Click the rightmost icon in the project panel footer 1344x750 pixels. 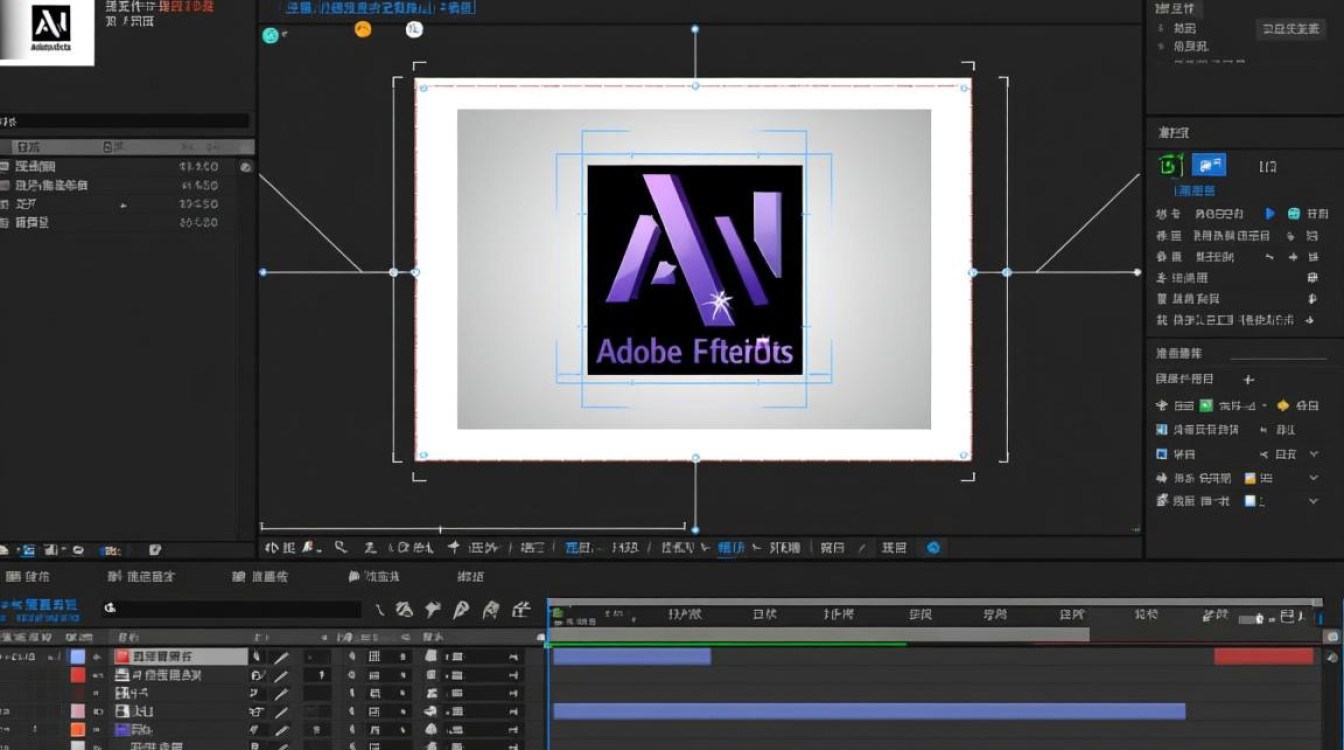pos(155,550)
